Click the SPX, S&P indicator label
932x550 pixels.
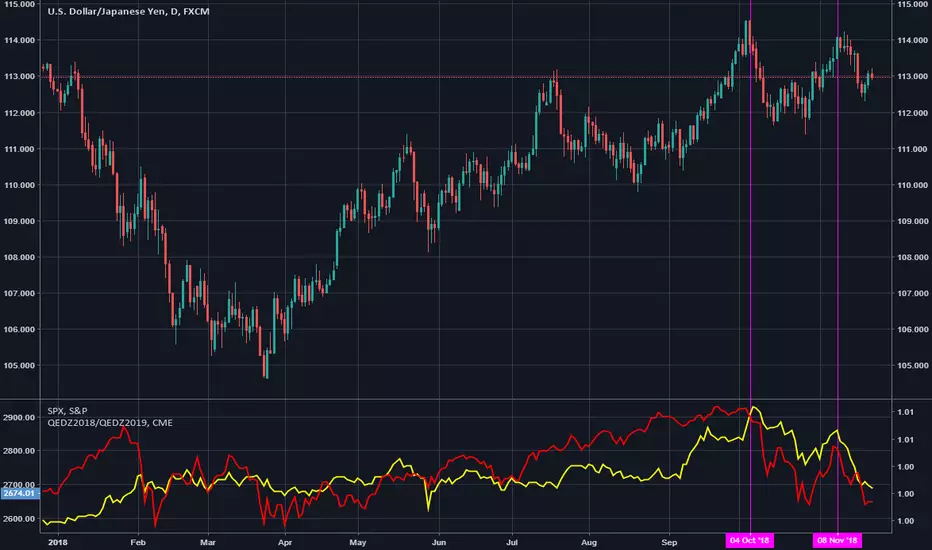[67, 411]
